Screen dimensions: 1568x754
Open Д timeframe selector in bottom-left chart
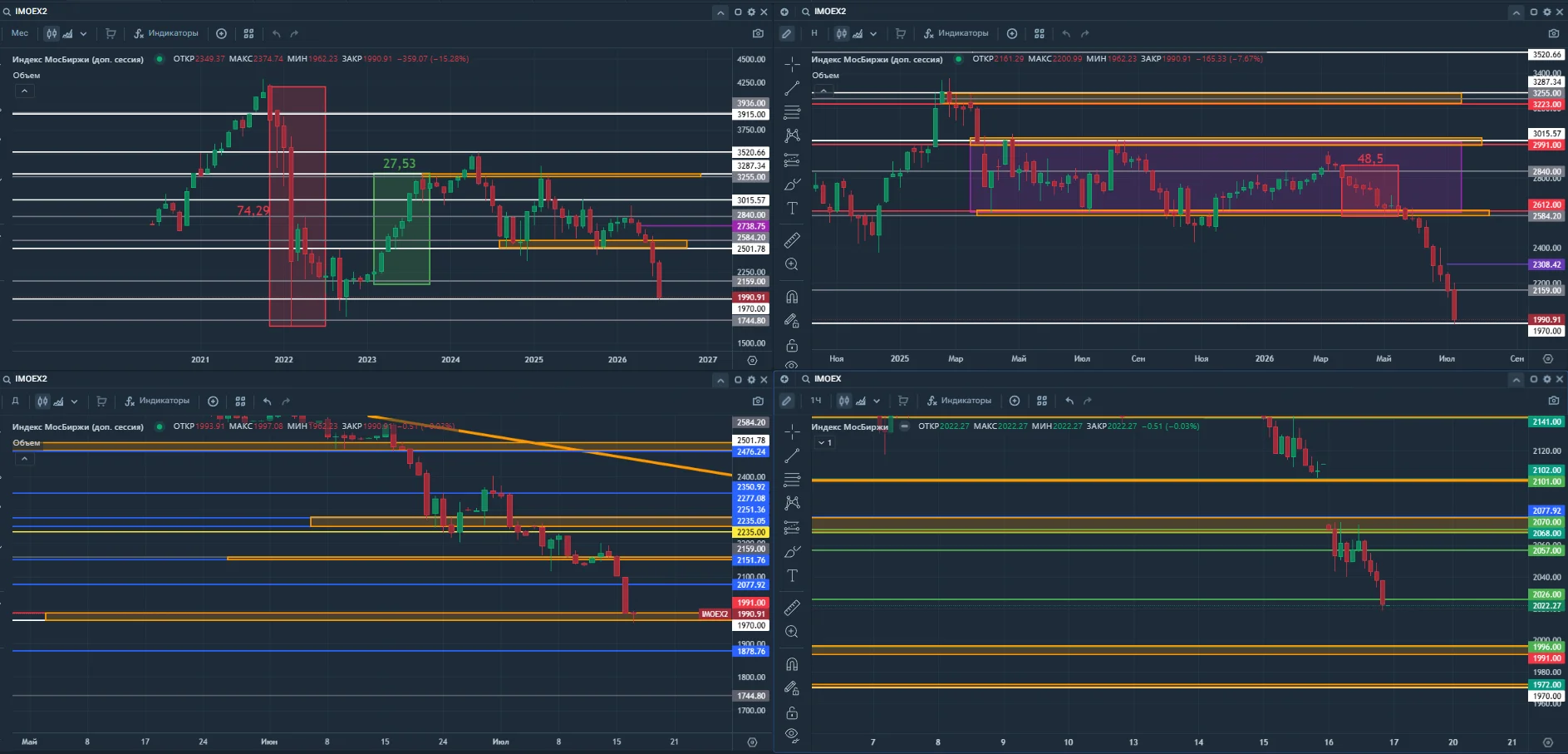click(x=15, y=401)
